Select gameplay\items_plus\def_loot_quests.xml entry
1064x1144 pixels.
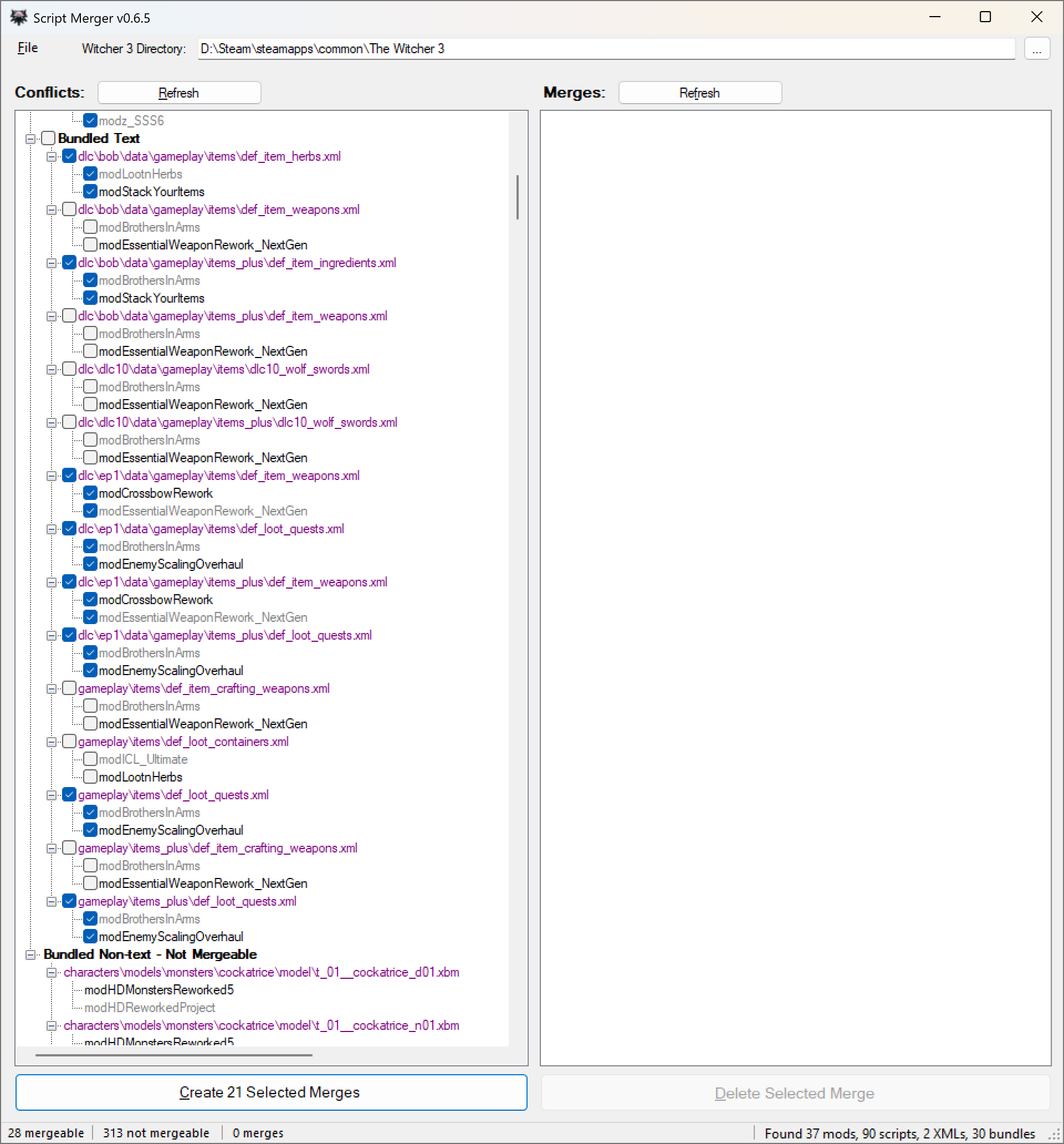click(x=187, y=901)
